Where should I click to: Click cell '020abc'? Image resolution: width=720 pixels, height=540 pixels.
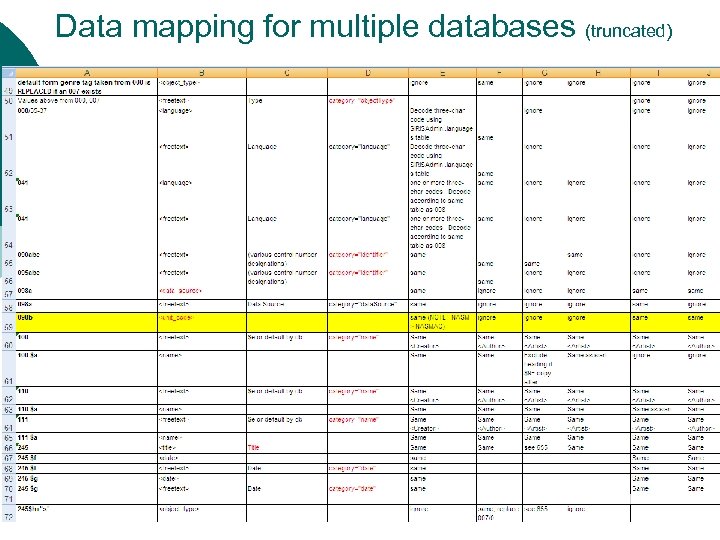87,259
